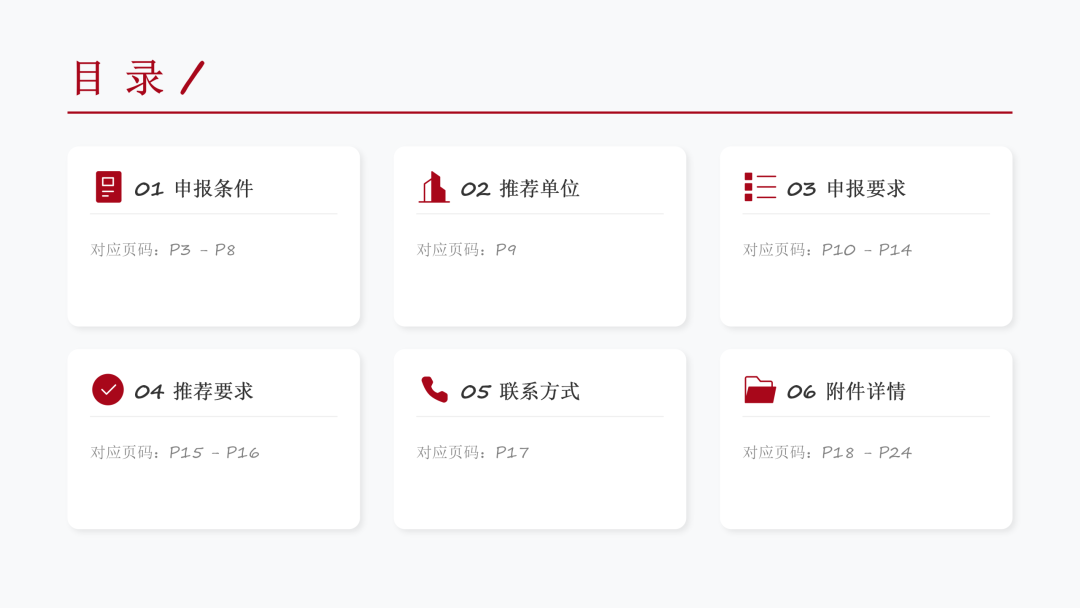Screen dimensions: 1080x608
Task: Click the list icon beside 申报要求
Action: (x=760, y=187)
